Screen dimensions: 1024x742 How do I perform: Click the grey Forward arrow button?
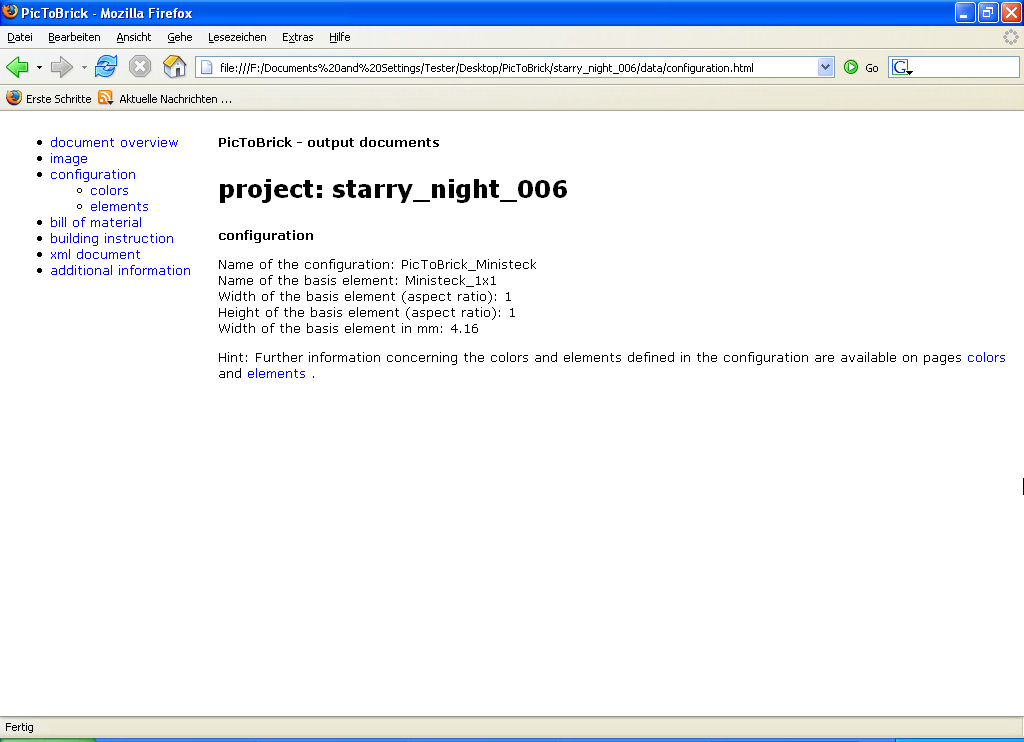pyautogui.click(x=61, y=67)
